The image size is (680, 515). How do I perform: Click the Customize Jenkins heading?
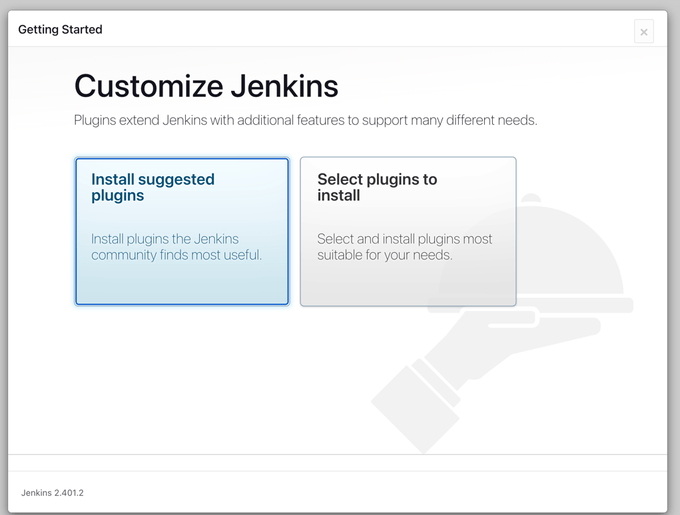pos(206,85)
